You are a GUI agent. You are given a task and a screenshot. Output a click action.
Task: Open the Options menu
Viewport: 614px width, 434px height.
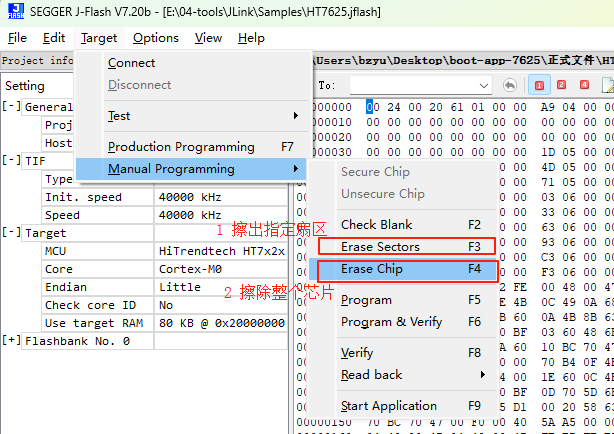(x=155, y=38)
